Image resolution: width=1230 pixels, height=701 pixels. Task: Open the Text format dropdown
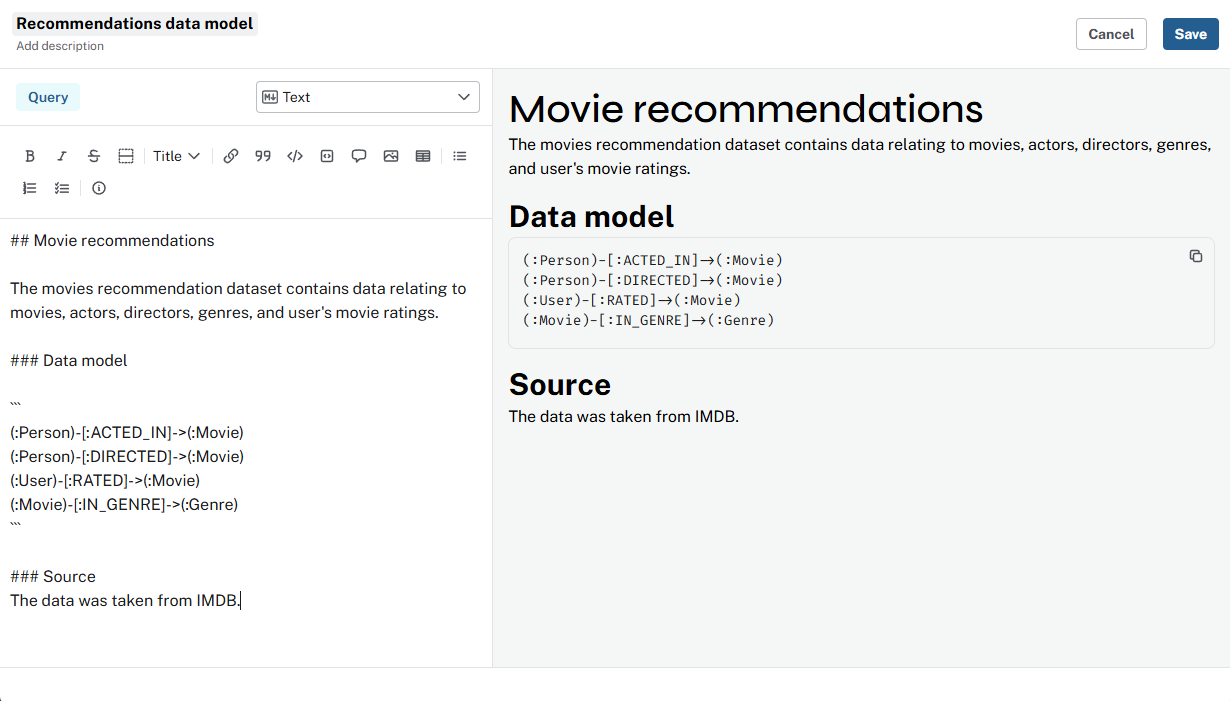368,97
